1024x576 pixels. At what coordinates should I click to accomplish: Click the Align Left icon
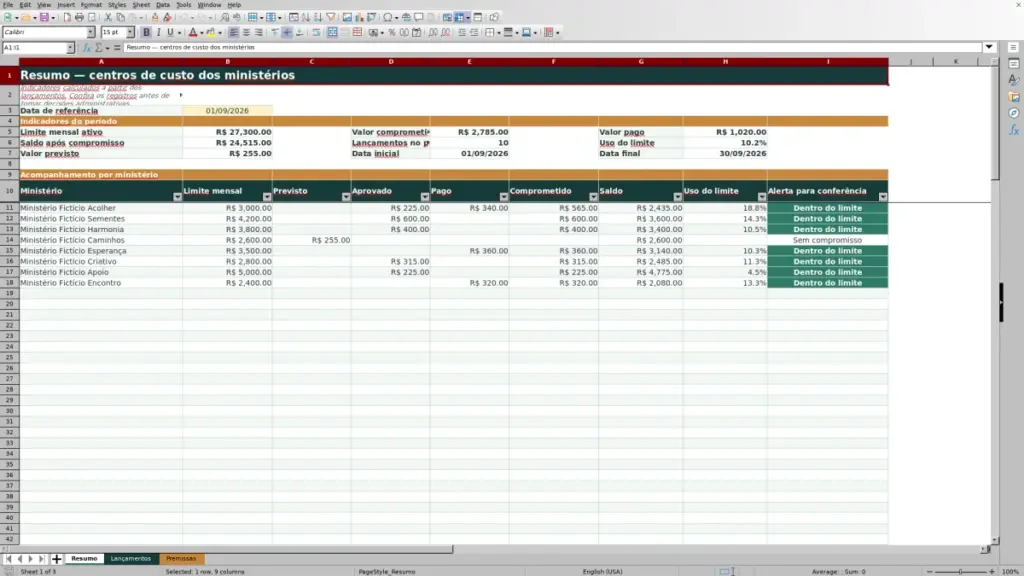point(234,33)
